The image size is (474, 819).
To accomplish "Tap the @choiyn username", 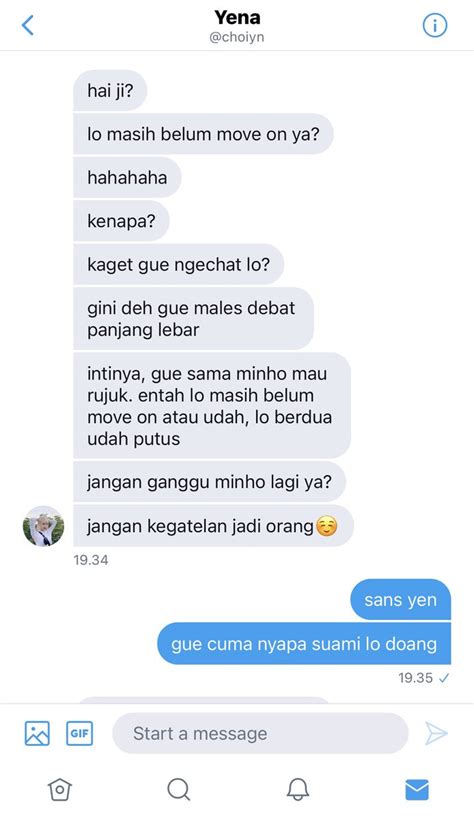I will [237, 38].
